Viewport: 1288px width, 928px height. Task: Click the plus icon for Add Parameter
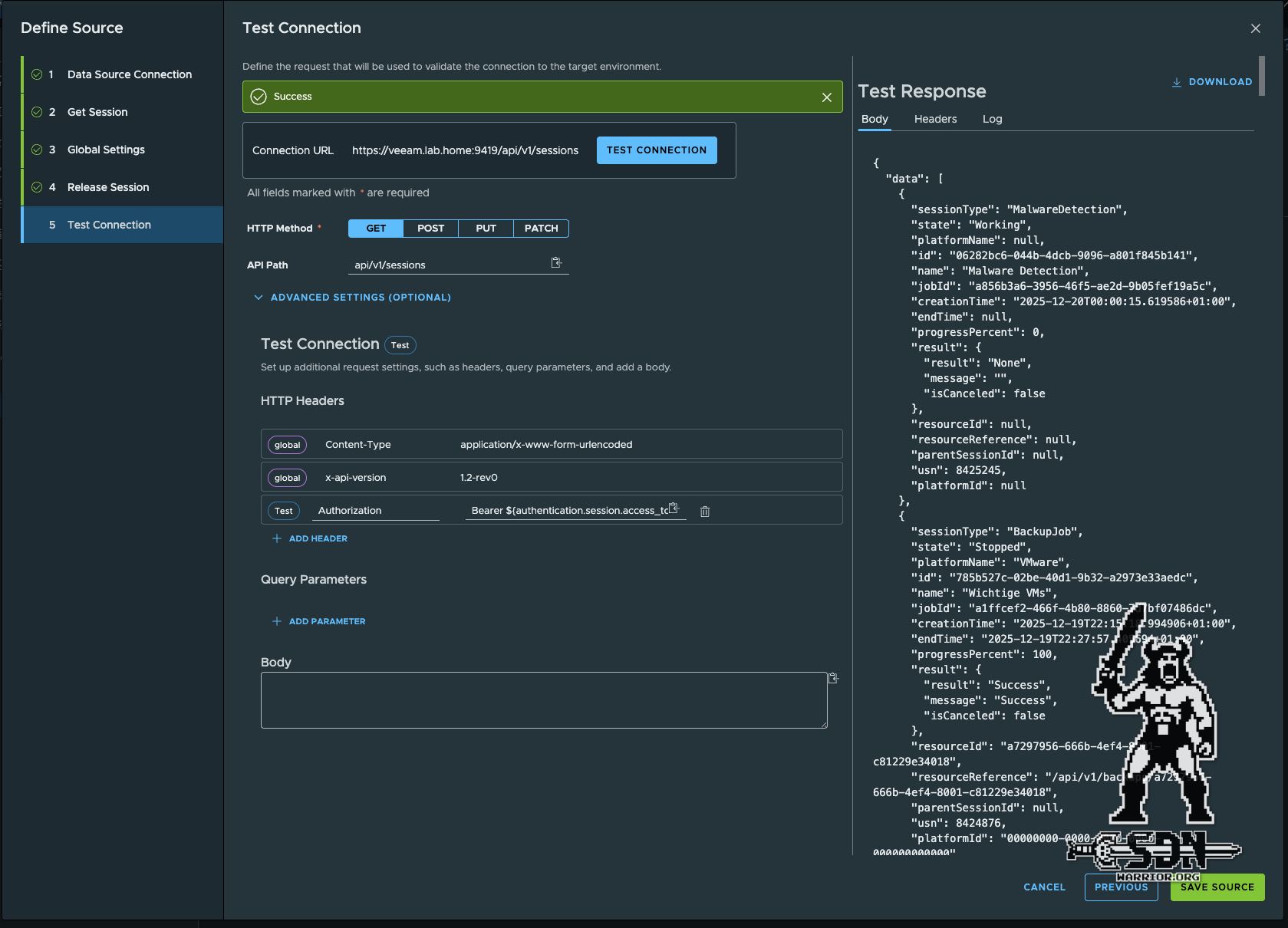tap(277, 621)
